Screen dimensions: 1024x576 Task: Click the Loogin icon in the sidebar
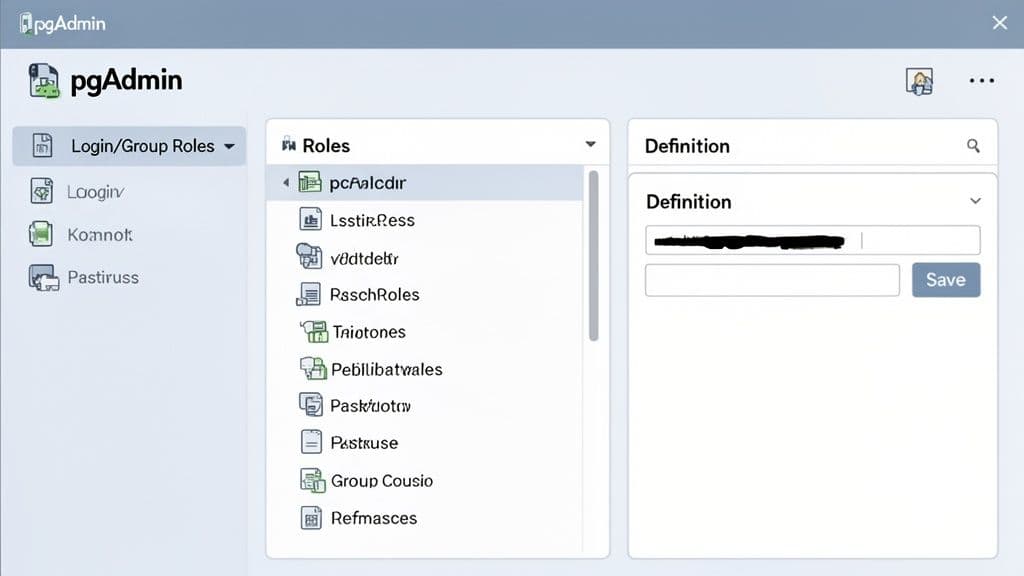click(41, 190)
